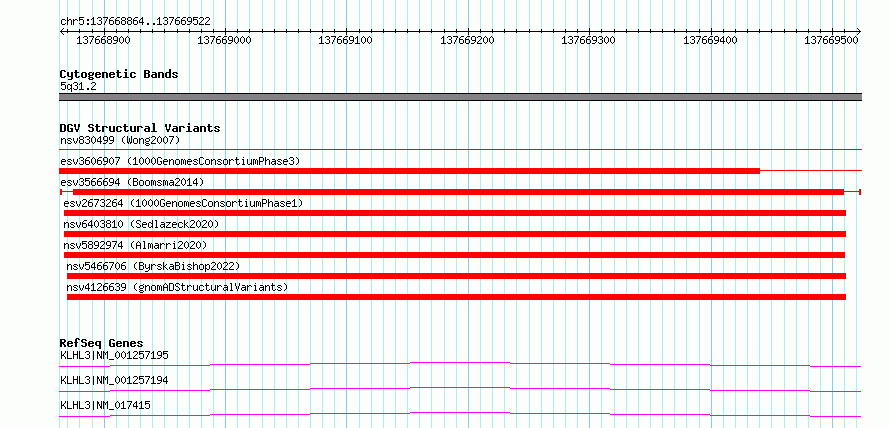Click the red bar for esv3606907
This screenshot has height=428, width=890.
click(409, 171)
